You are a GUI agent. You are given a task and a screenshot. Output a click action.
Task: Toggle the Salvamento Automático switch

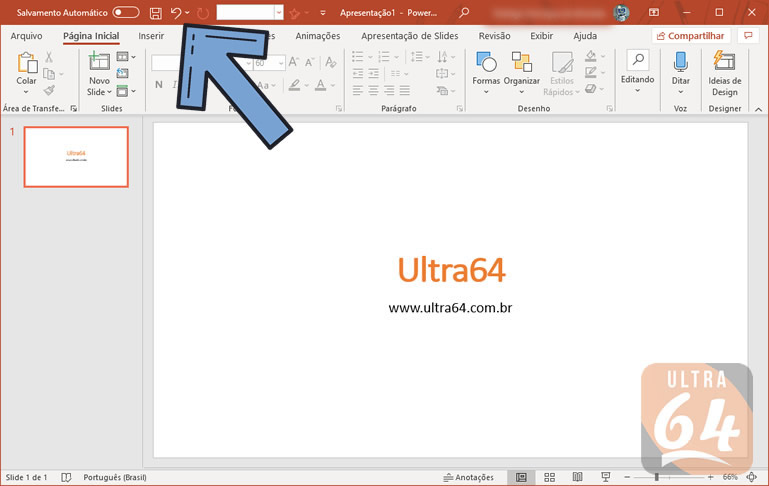point(126,13)
